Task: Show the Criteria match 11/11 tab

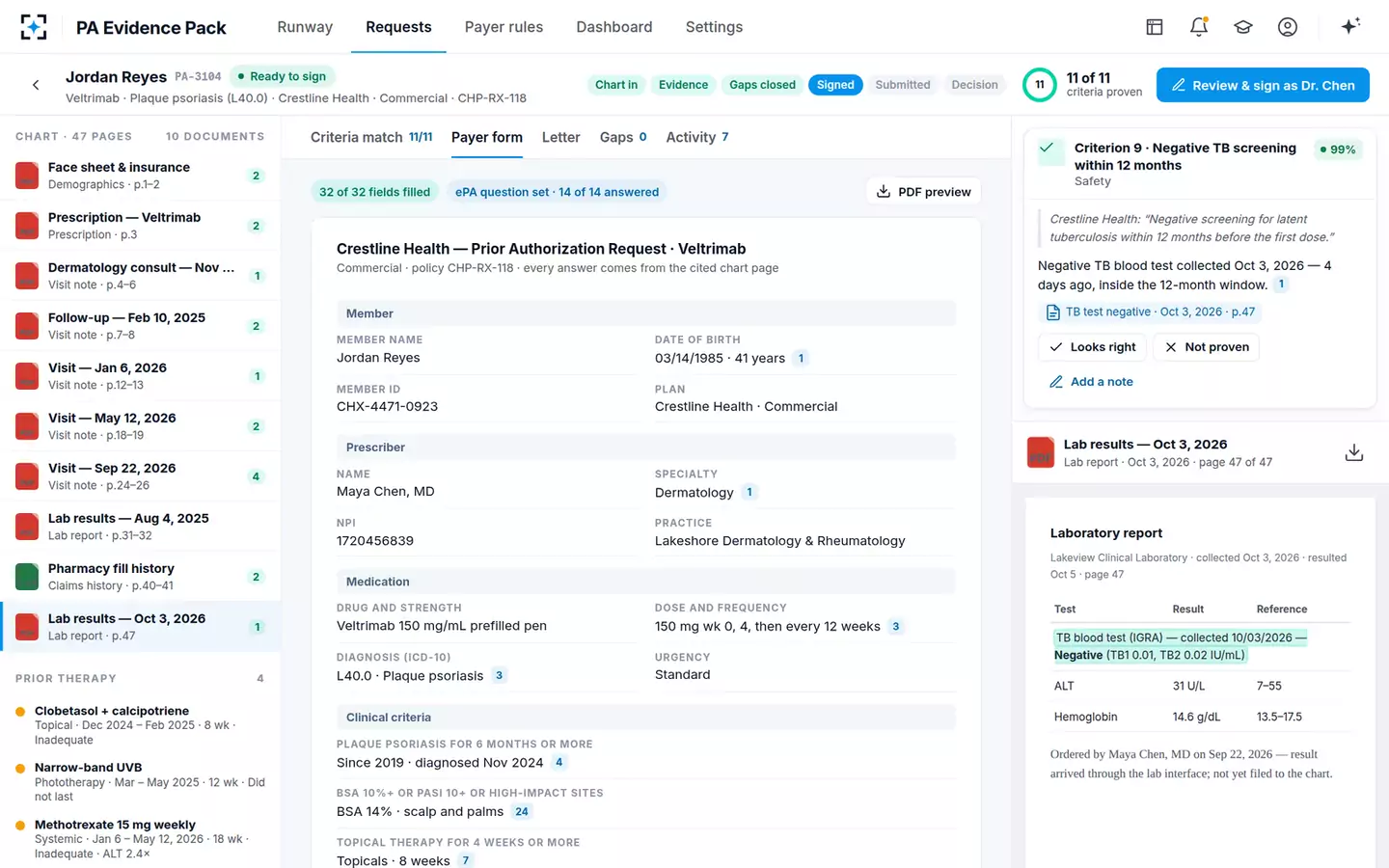Action: [371, 137]
